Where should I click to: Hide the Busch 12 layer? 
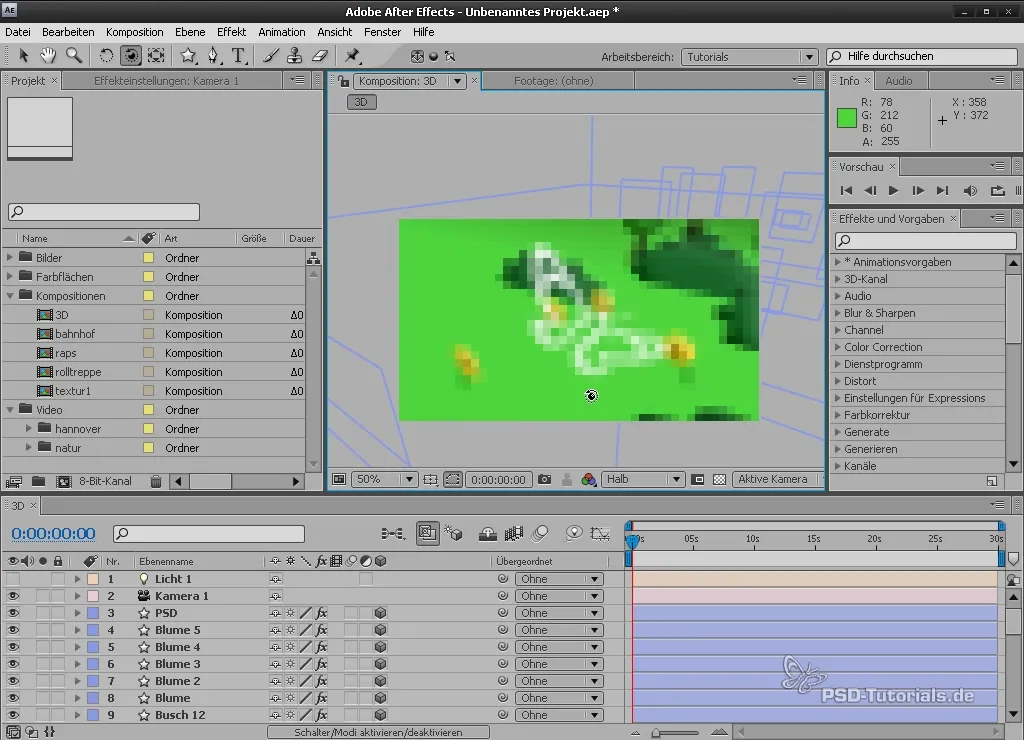pyautogui.click(x=12, y=715)
